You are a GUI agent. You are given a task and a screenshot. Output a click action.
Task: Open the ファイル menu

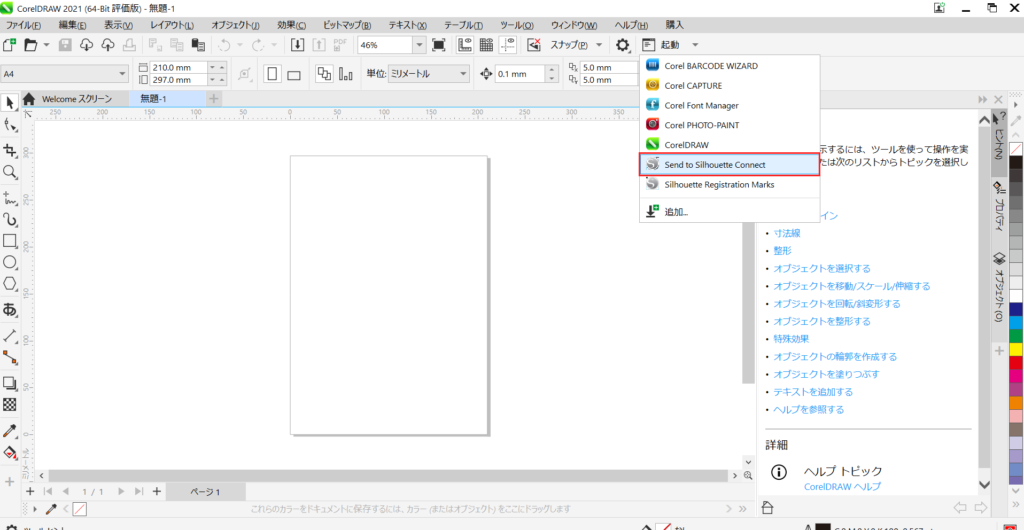24,25
